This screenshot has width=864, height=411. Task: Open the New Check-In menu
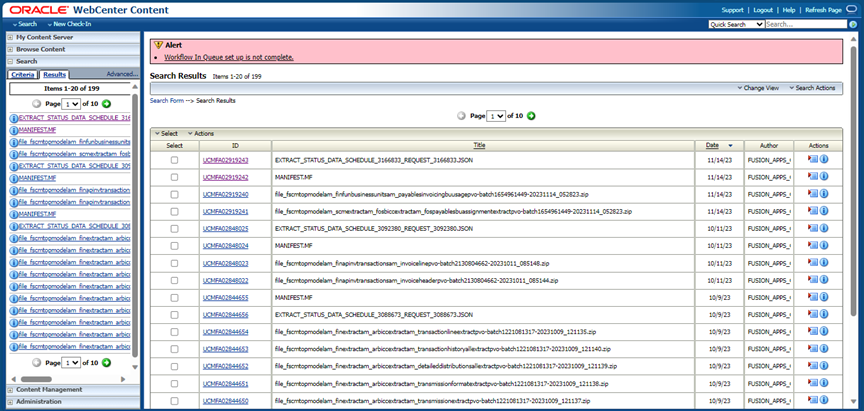69,24
